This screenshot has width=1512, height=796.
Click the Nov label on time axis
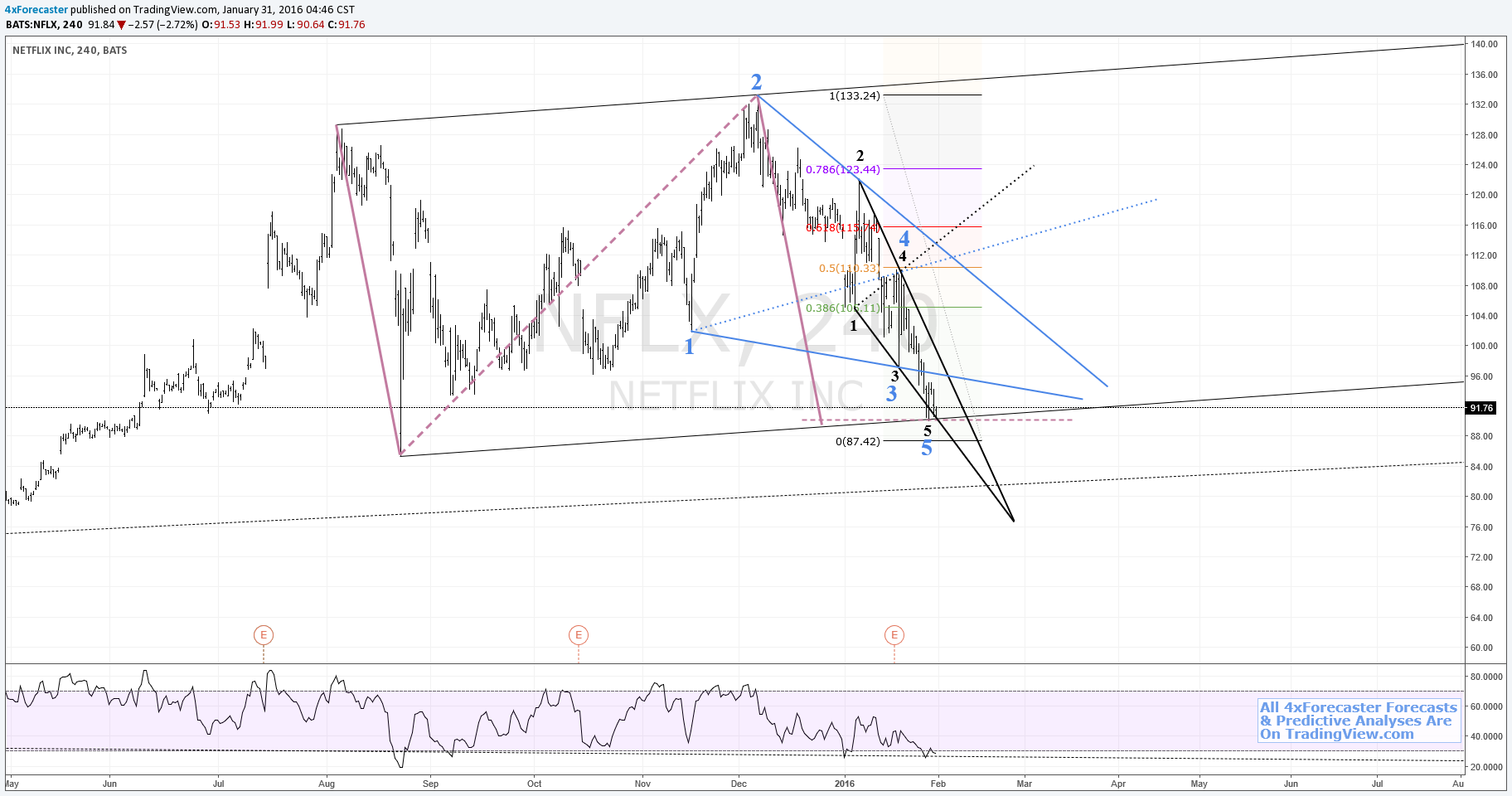tap(642, 784)
